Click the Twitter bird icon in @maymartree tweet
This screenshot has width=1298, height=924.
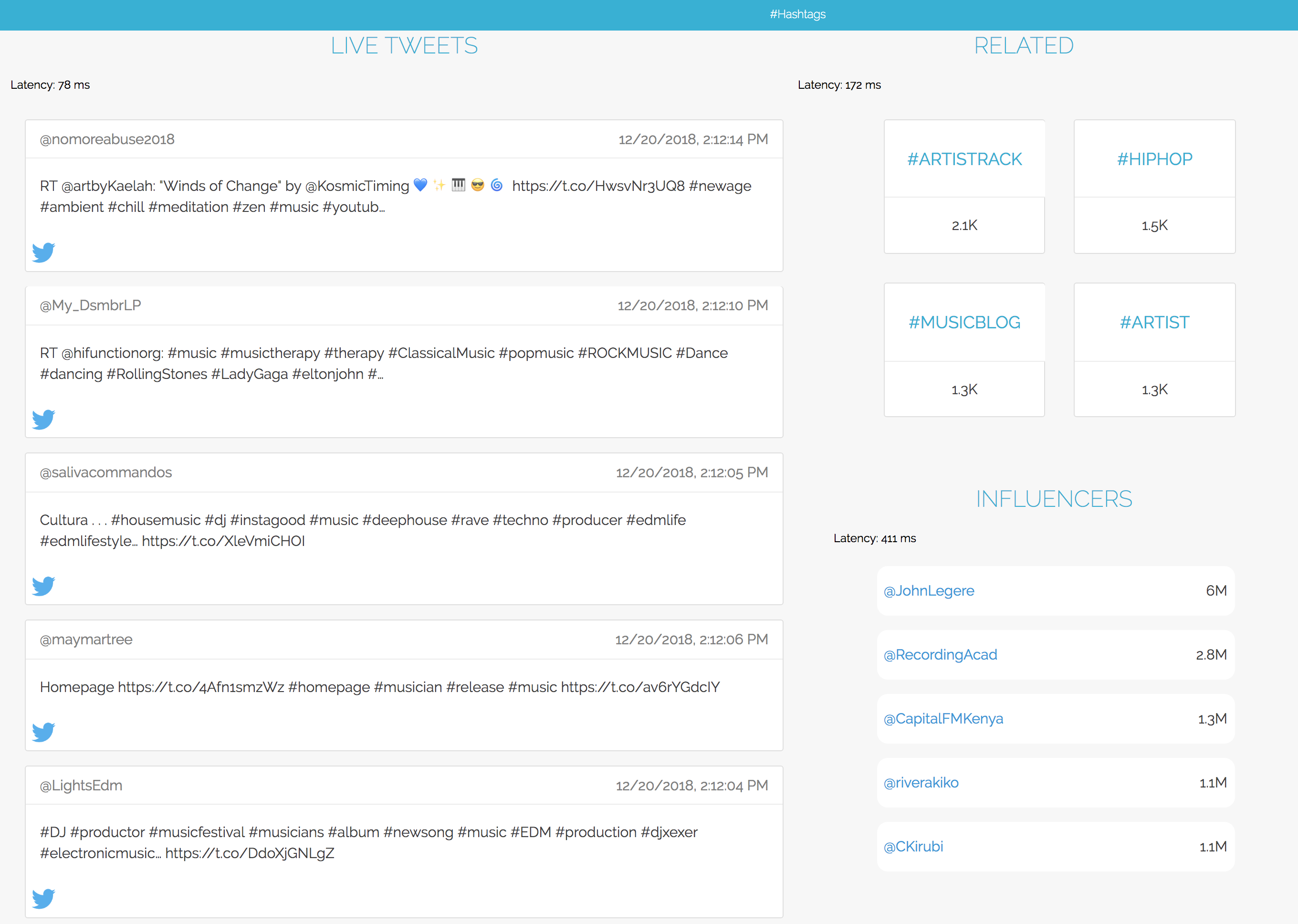44,732
